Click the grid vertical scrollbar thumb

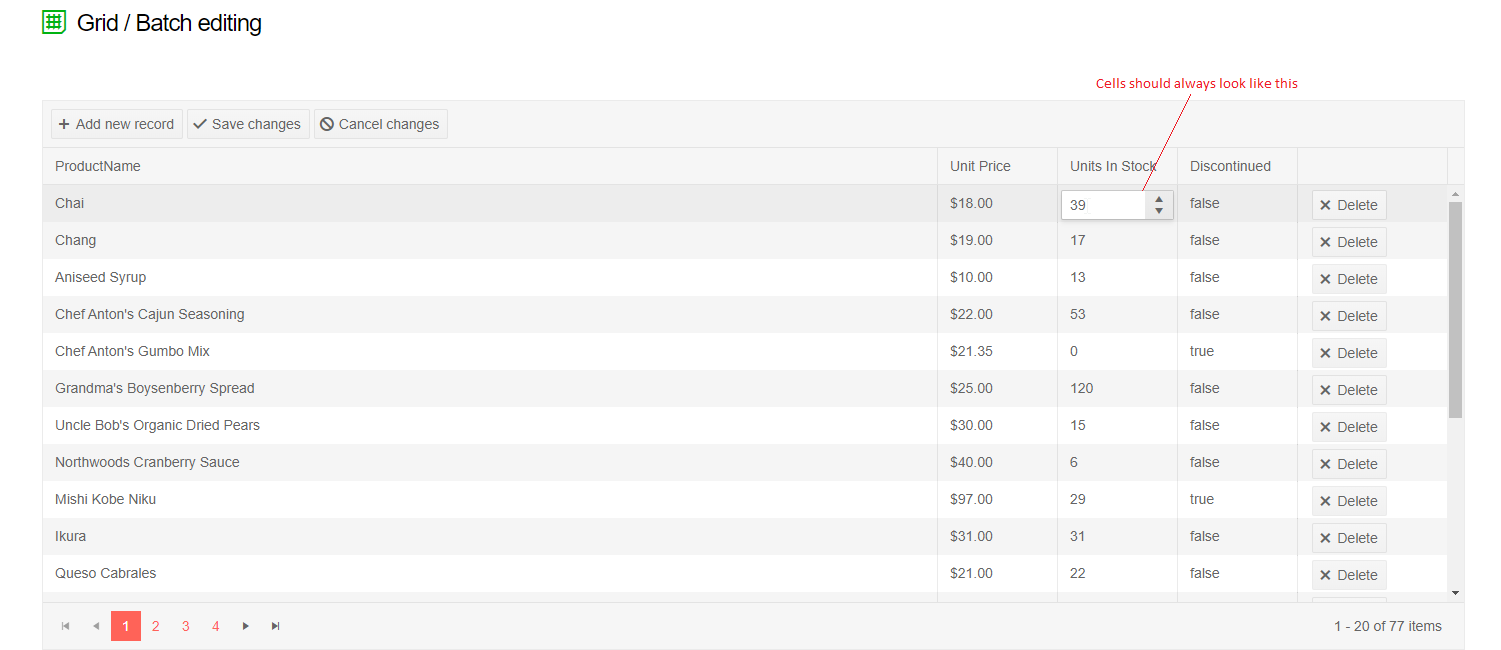point(1455,309)
